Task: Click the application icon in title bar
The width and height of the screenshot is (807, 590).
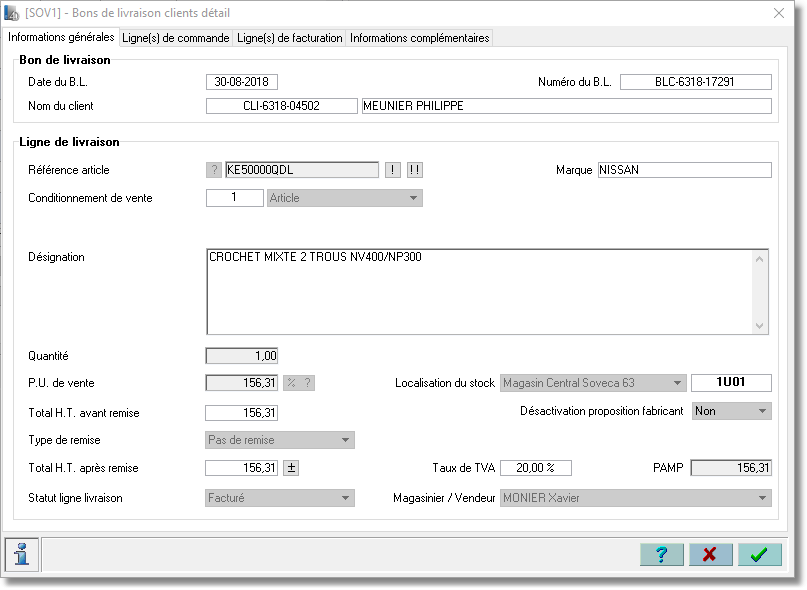Action: pos(11,13)
